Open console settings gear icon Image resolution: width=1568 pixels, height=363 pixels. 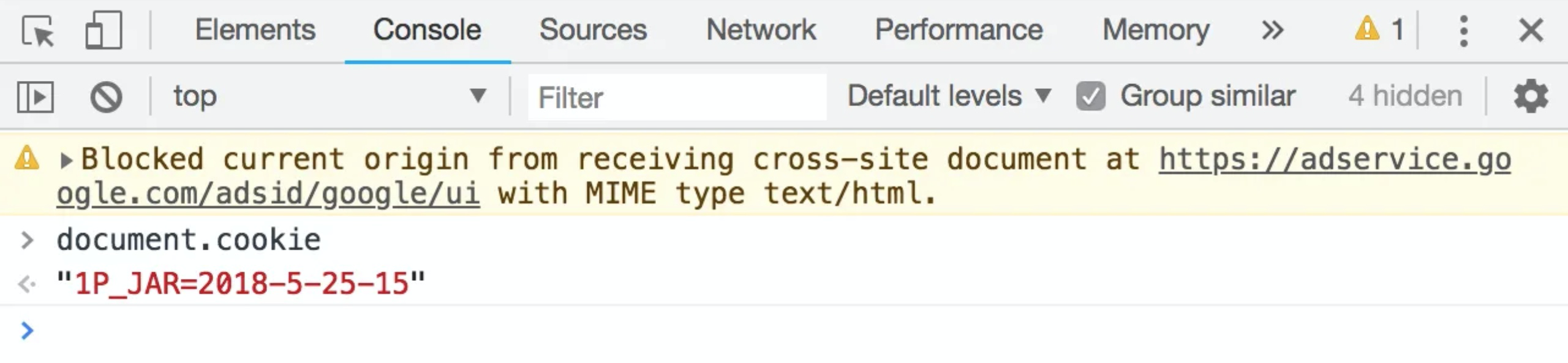pyautogui.click(x=1531, y=96)
